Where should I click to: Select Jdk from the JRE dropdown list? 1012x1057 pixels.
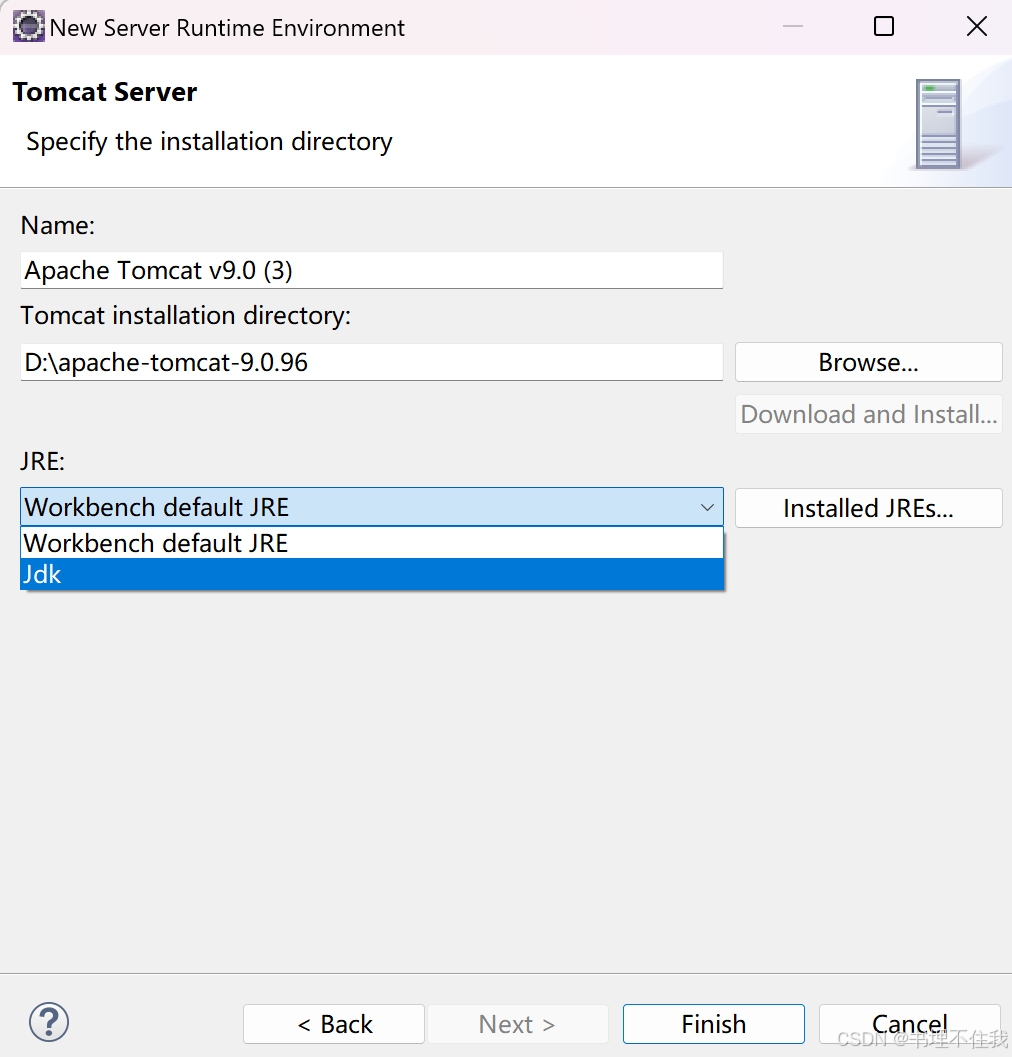[x=372, y=574]
